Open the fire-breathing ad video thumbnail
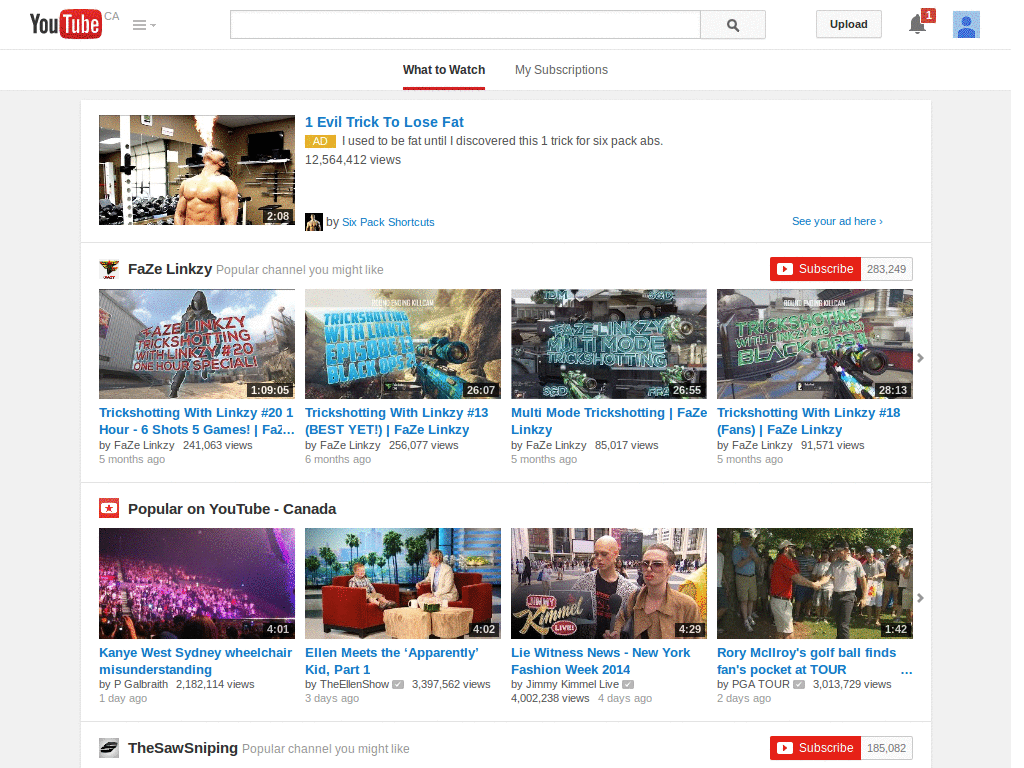Viewport: 1024px width, 768px height. (x=197, y=170)
